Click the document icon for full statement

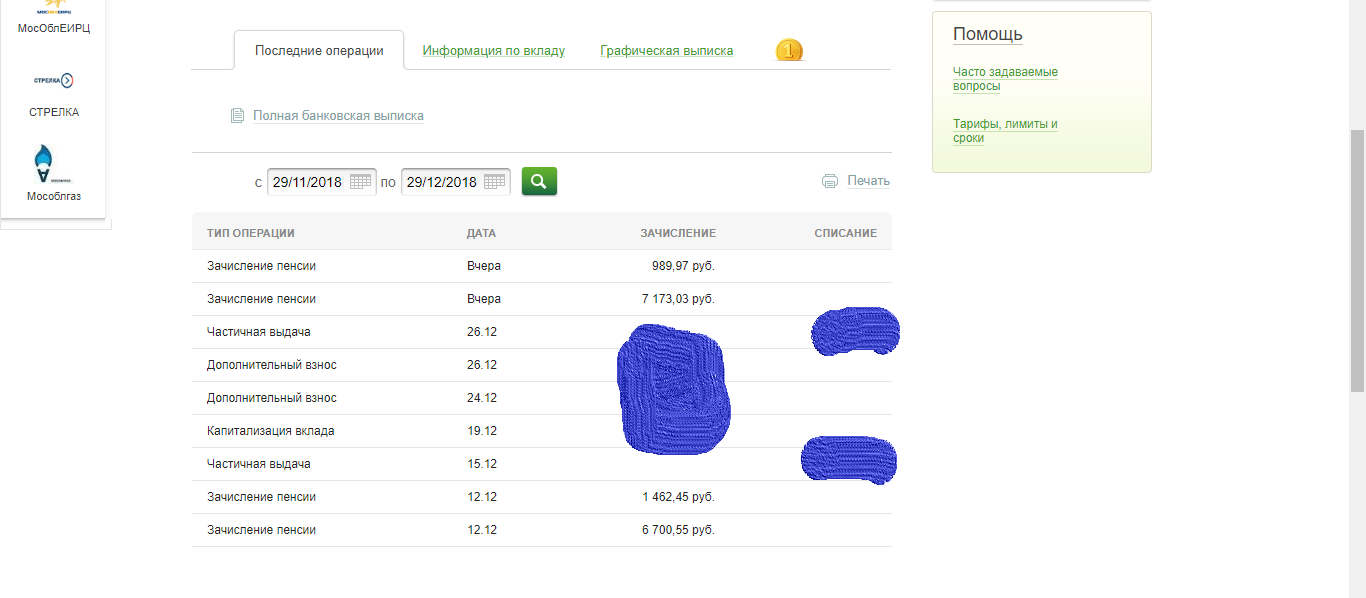[x=237, y=116]
